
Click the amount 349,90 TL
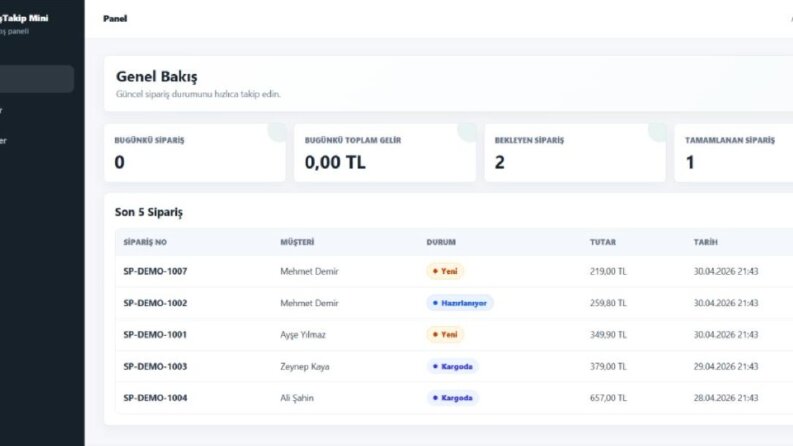point(608,335)
